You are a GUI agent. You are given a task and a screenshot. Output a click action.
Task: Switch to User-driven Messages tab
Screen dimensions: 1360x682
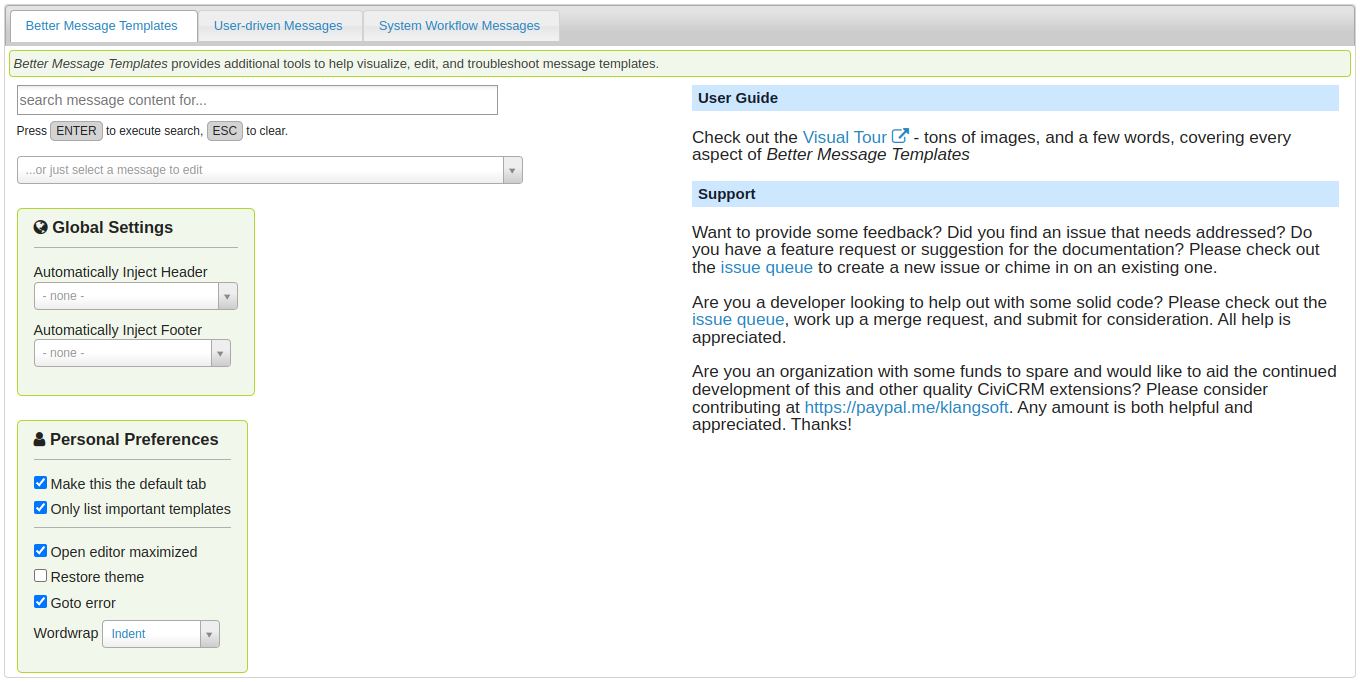coord(278,26)
